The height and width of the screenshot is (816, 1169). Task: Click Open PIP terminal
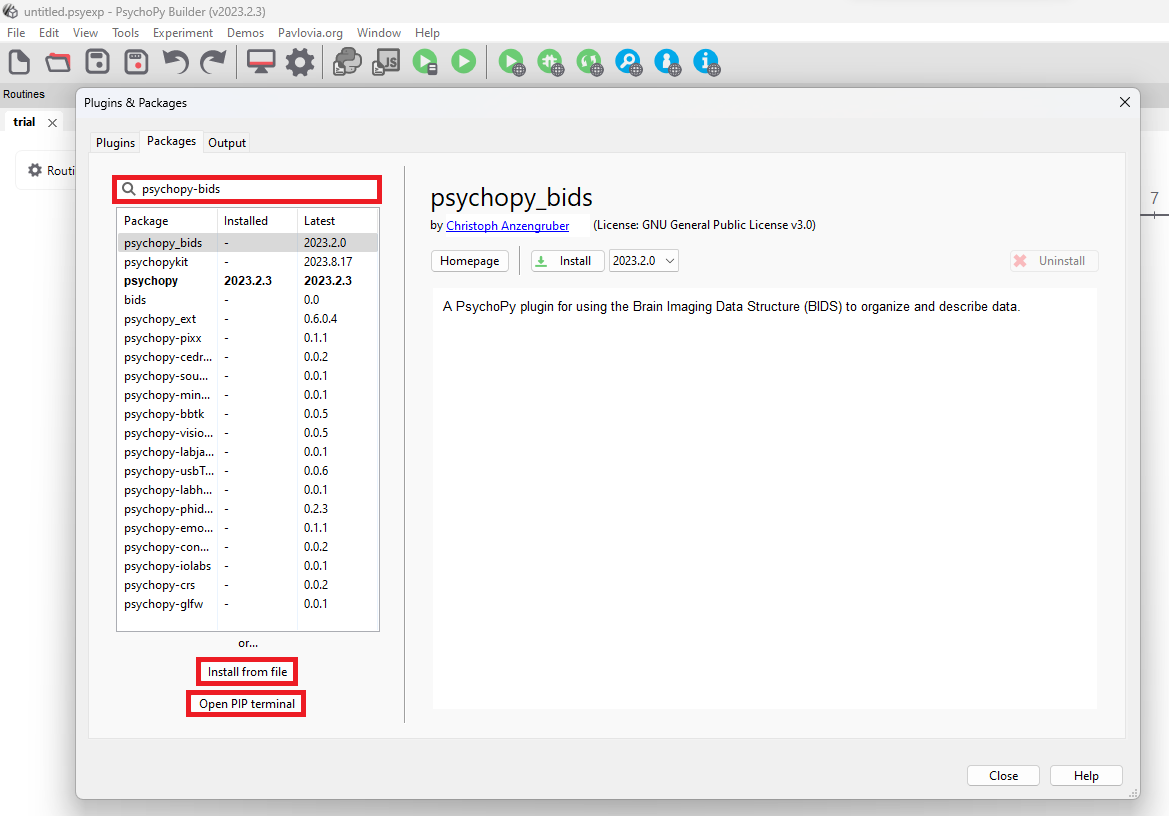[247, 704]
